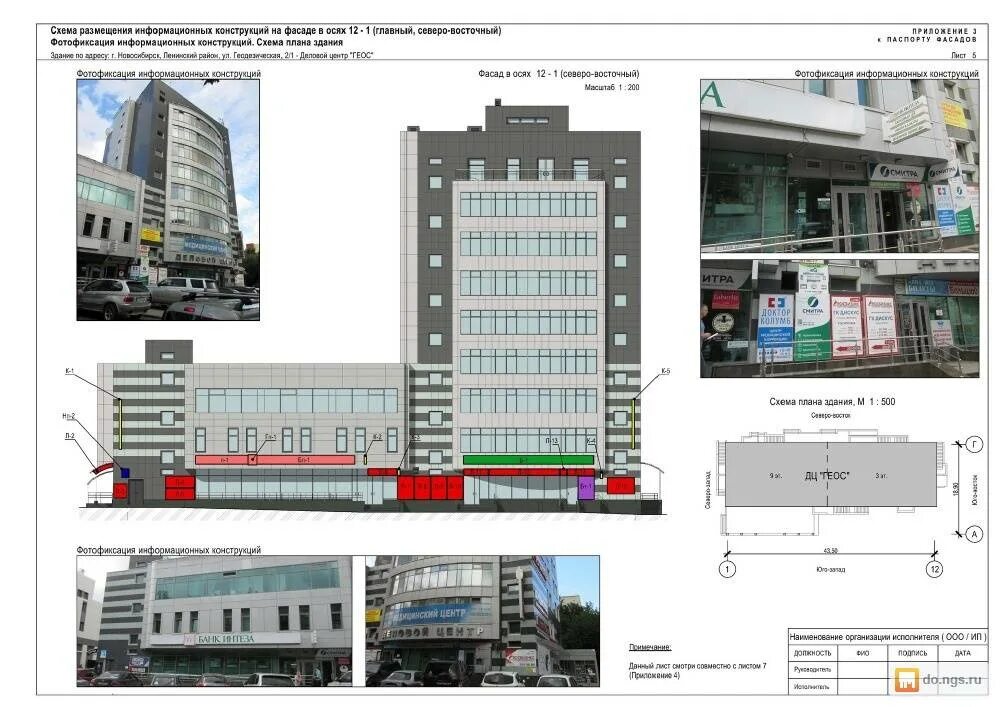Click the 'Руководитель' row label
This screenshot has width=1000, height=707.
coord(812,670)
